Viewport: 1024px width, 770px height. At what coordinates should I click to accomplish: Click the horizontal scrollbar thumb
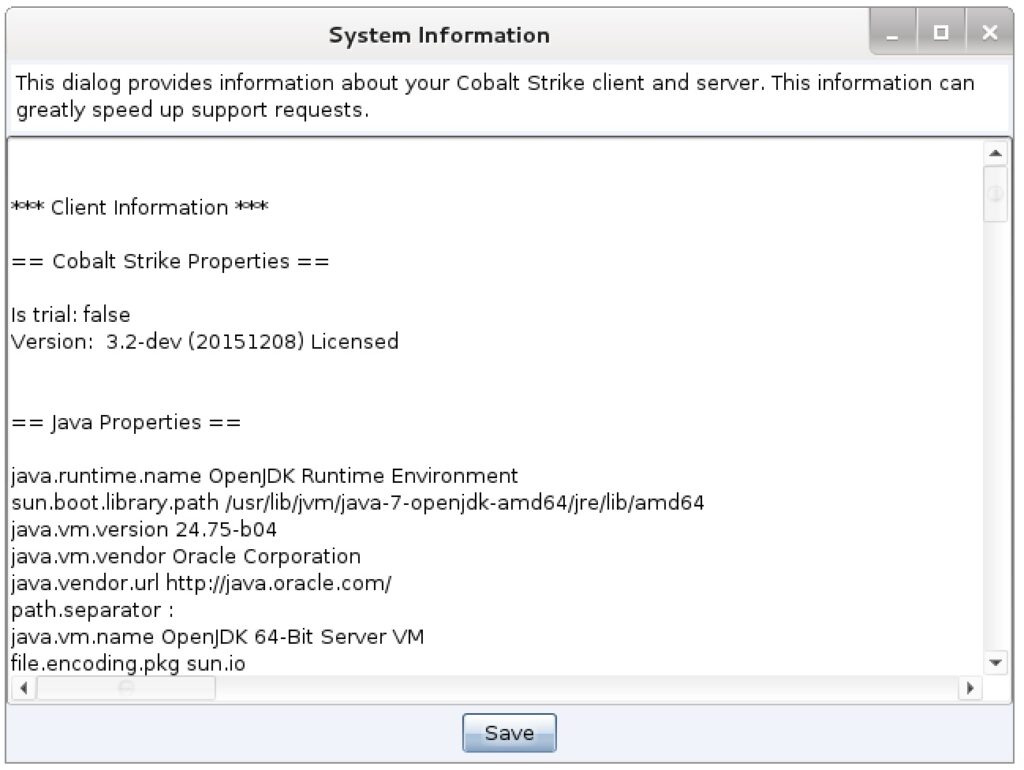tap(126, 689)
